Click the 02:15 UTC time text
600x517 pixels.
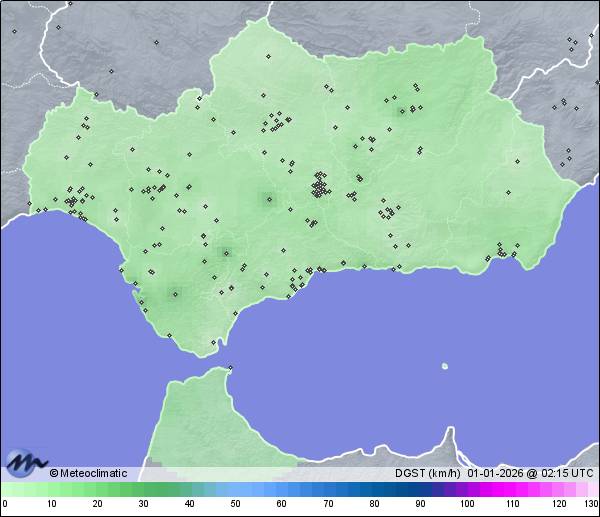pos(568,473)
